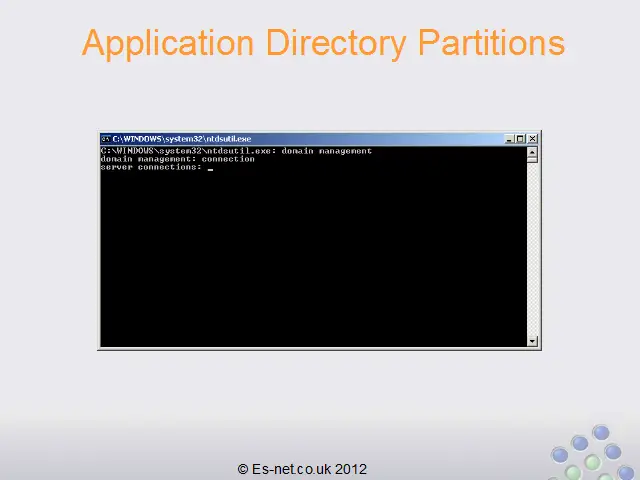Click the 'server connections:' prompt line
Image resolution: width=640 pixels, height=480 pixels.
(x=151, y=167)
